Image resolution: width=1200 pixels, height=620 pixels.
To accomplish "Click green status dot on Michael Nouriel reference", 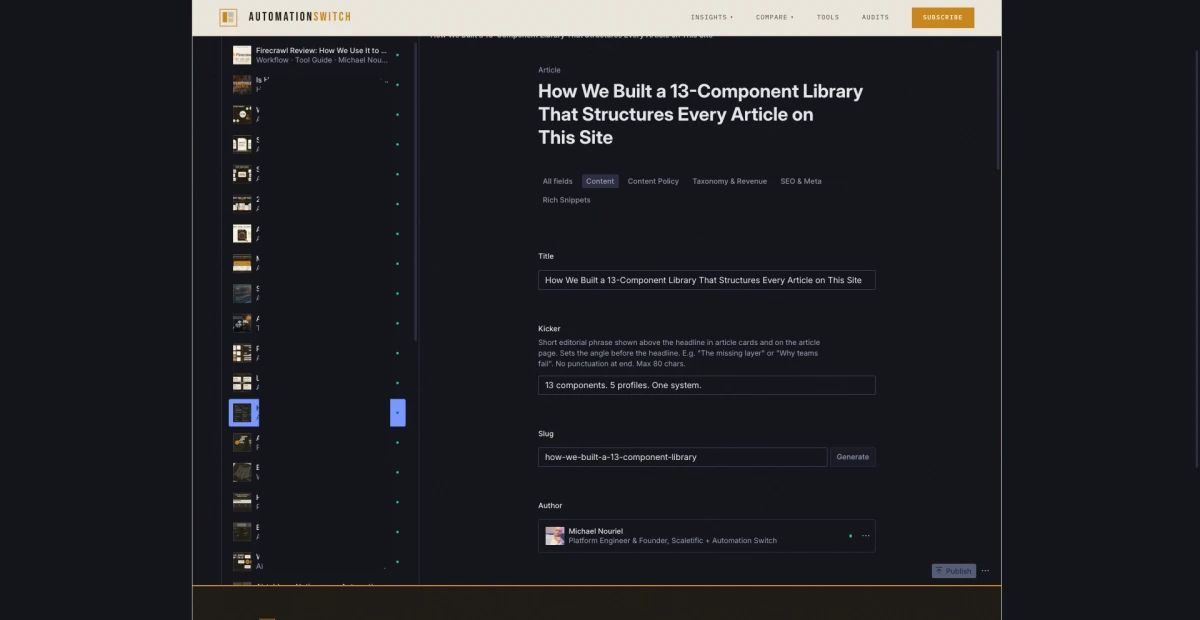I will pyautogui.click(x=850, y=535).
